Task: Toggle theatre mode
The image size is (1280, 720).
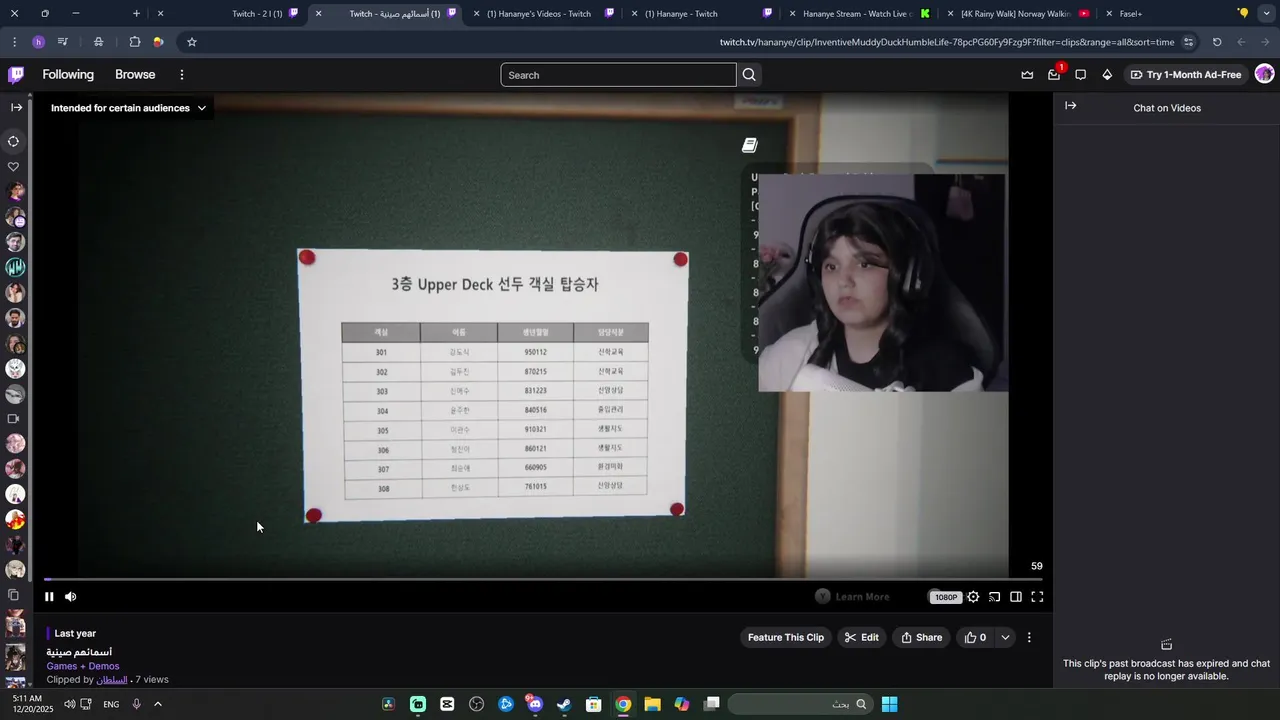Action: [1016, 597]
